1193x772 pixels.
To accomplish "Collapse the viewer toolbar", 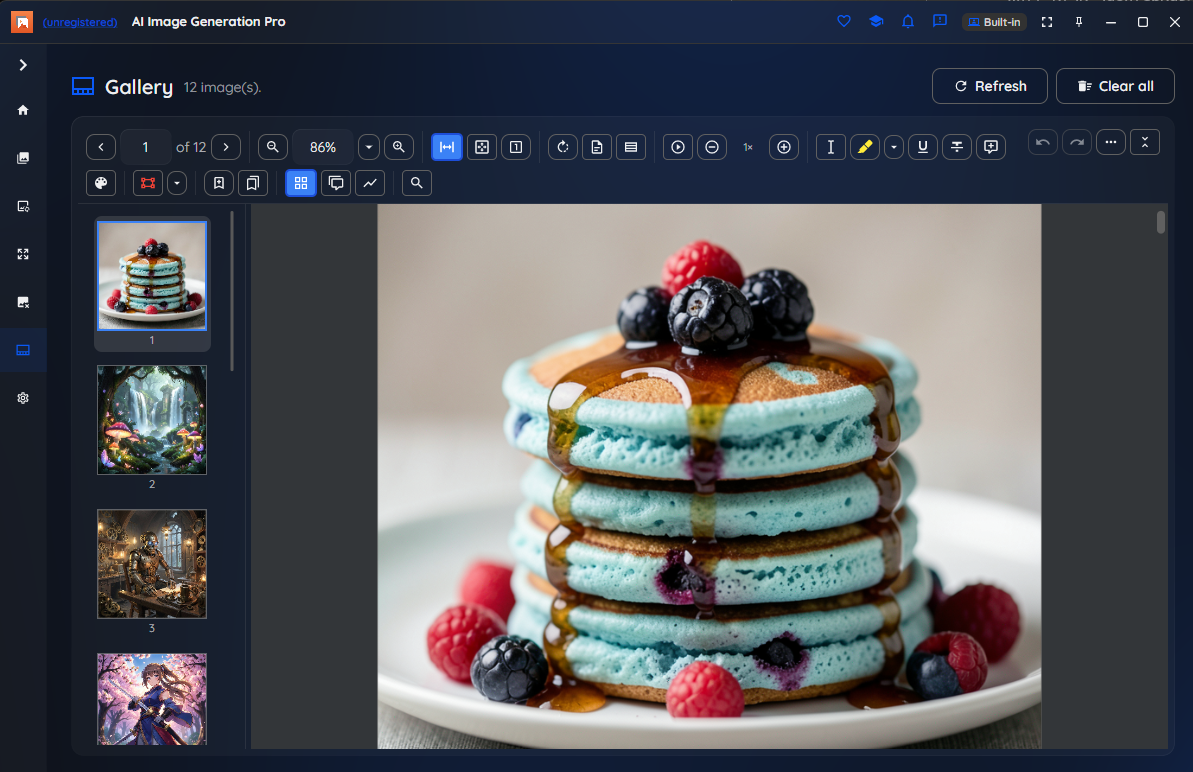I will coord(1145,142).
